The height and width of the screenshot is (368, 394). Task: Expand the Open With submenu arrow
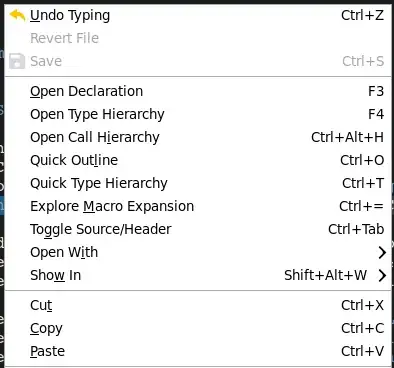click(382, 253)
